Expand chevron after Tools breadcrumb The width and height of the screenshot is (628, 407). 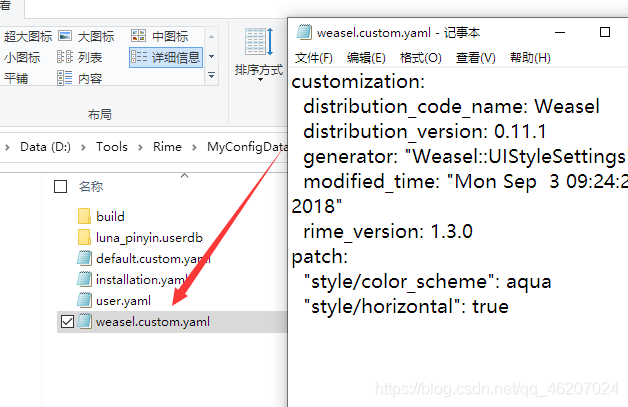pyautogui.click(x=140, y=147)
